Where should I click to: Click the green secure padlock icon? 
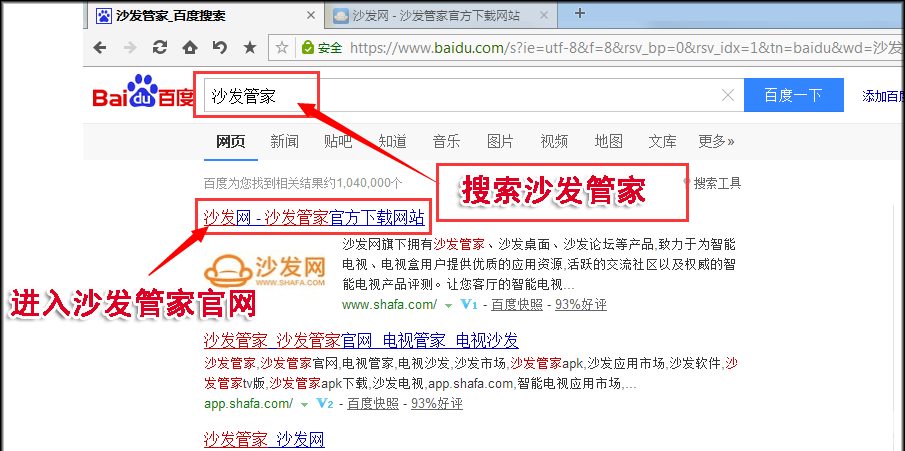click(308, 47)
